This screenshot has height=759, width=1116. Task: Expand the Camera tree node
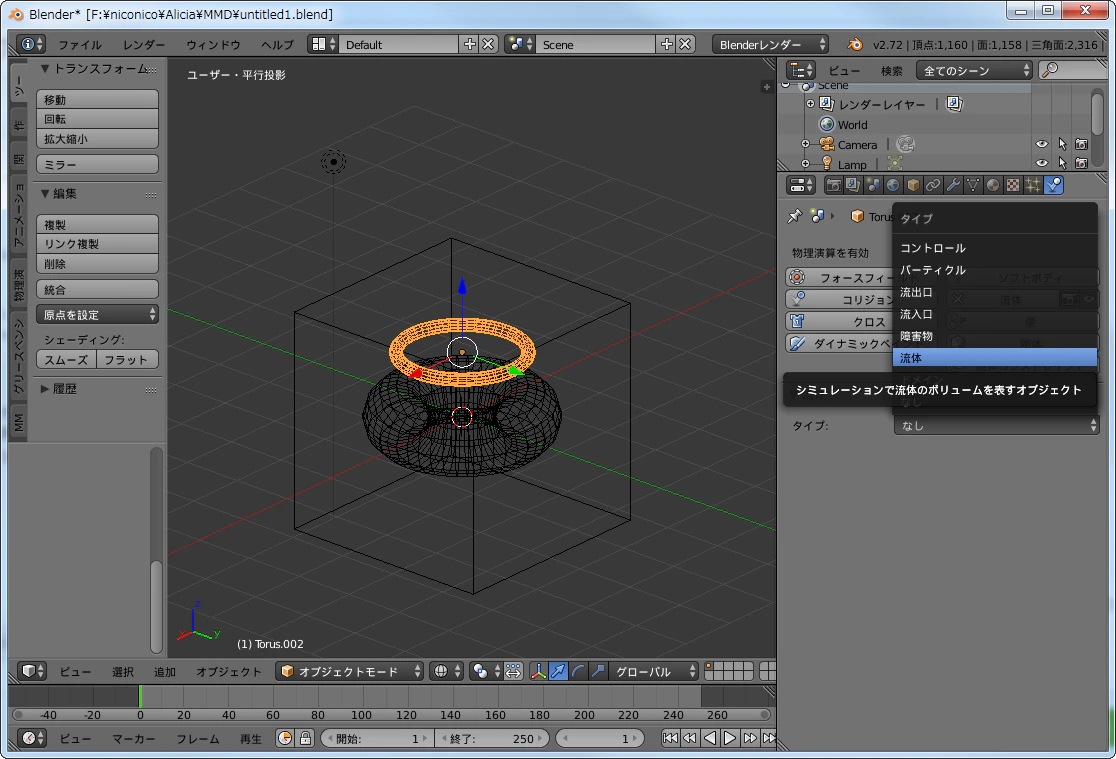(x=805, y=144)
